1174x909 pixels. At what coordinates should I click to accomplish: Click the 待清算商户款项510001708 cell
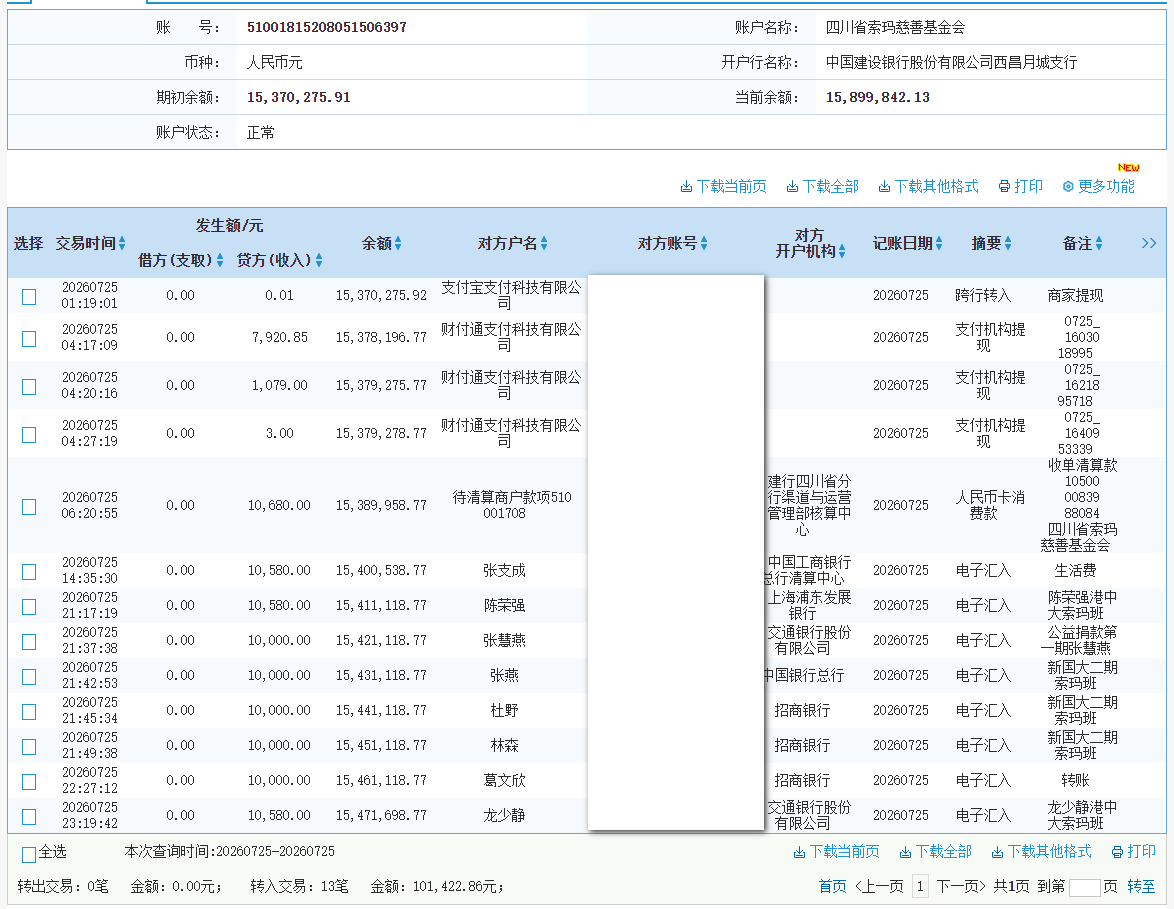pos(511,505)
